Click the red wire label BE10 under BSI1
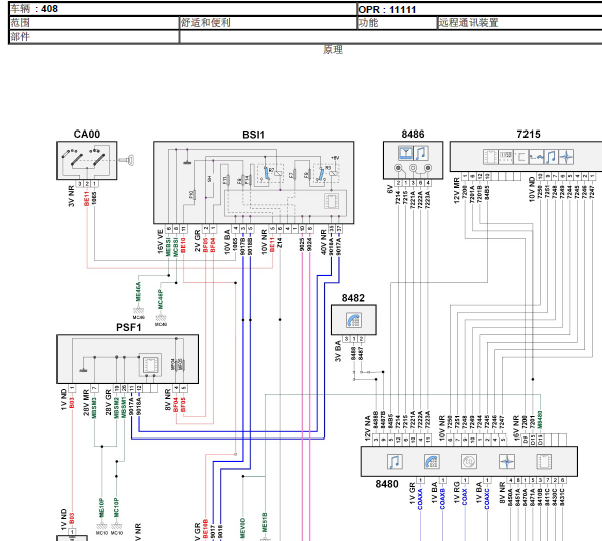The width and height of the screenshot is (602, 541). point(183,245)
